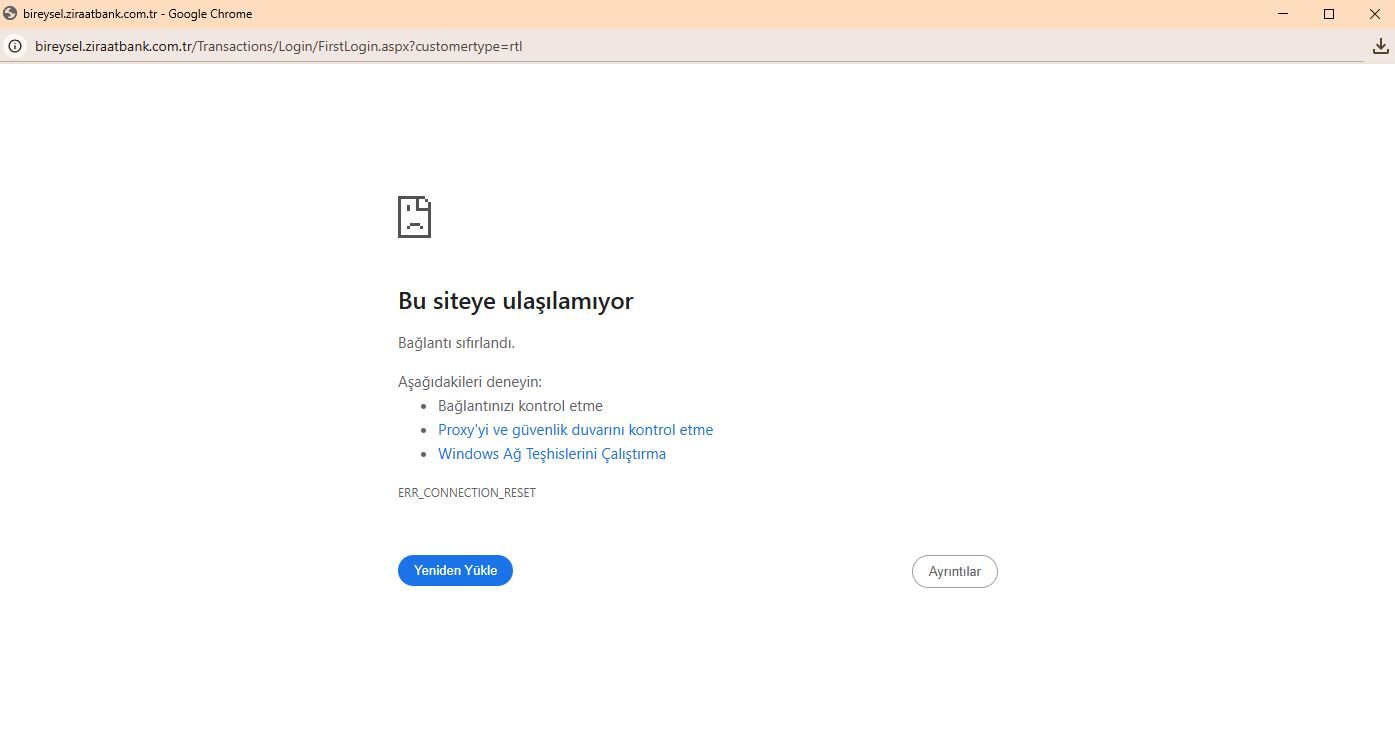The height and width of the screenshot is (744, 1395).
Task: Click the window title bireysel.ziraatbank.com.tr - Google Chrome
Action: point(137,14)
